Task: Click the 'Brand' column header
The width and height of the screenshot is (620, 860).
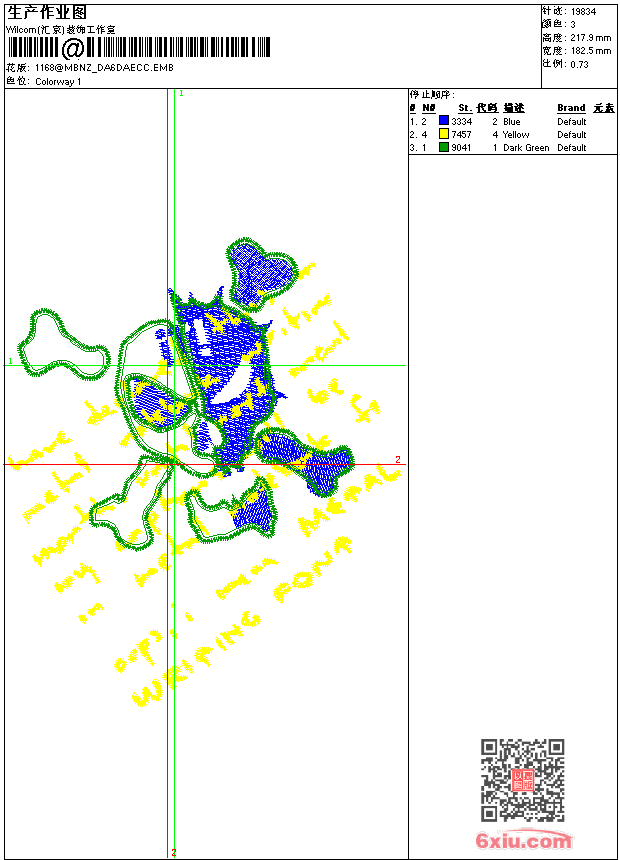Action: [571, 108]
